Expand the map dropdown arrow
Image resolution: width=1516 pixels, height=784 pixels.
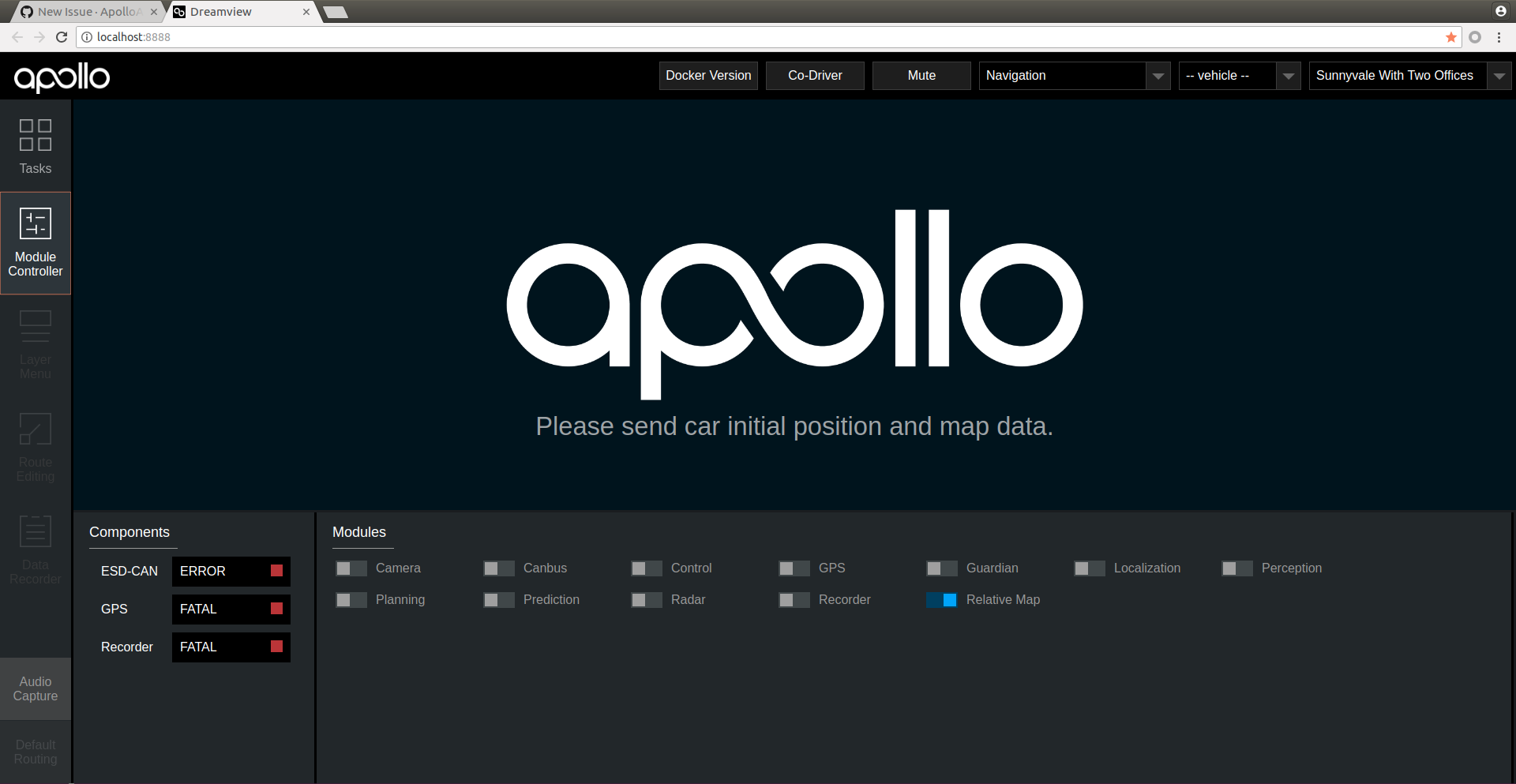tap(1499, 76)
